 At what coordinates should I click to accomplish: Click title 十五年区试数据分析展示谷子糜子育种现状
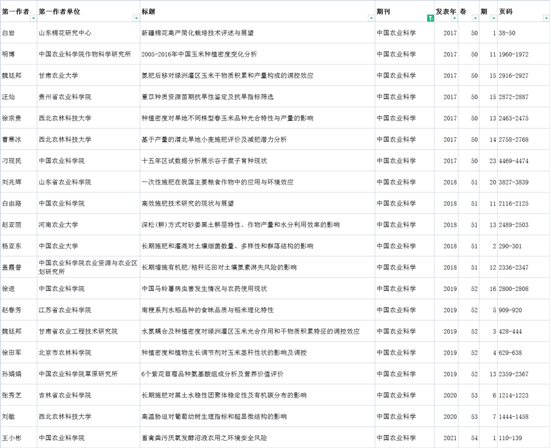204,161
